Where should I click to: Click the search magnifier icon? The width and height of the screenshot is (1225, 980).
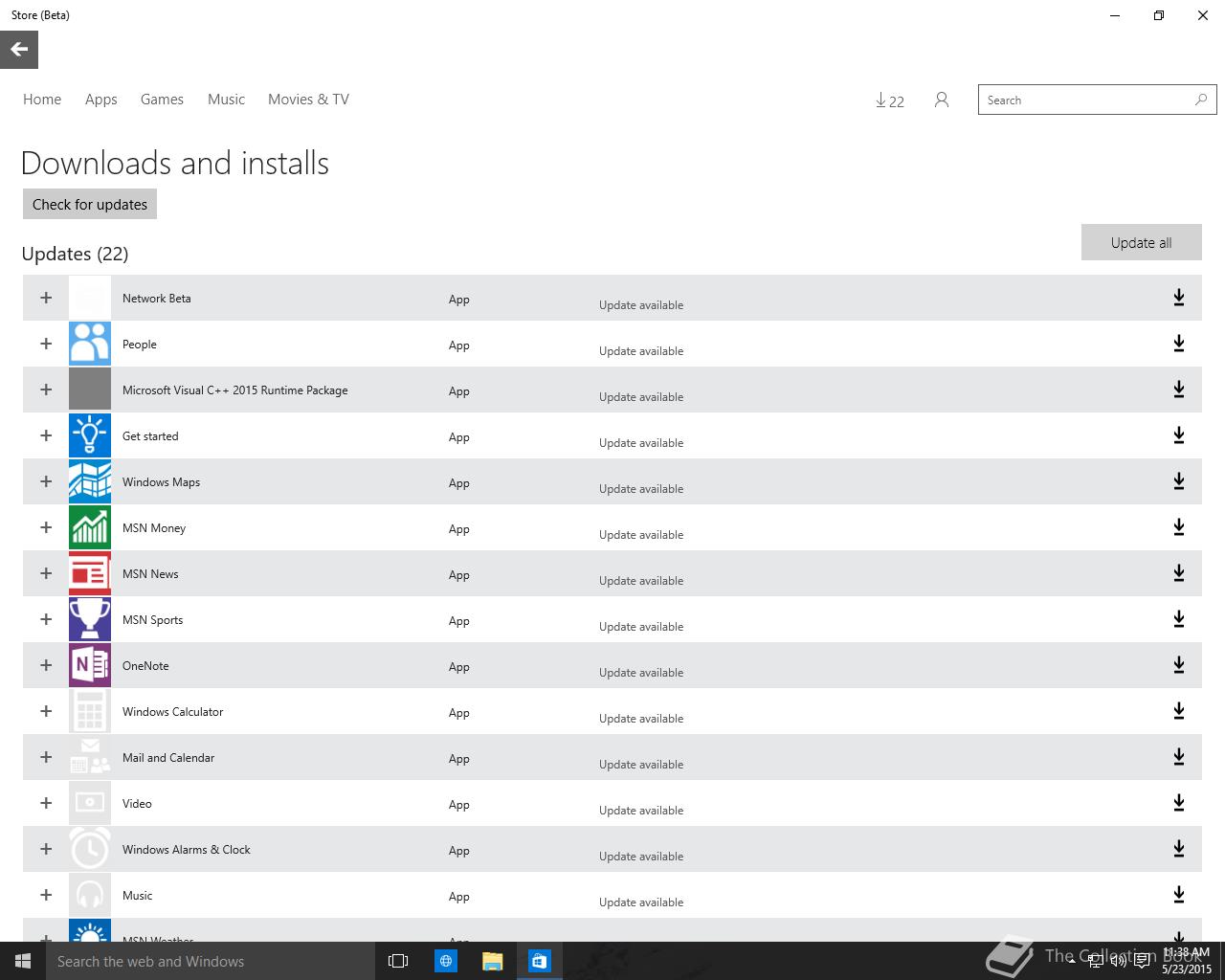point(1201,100)
